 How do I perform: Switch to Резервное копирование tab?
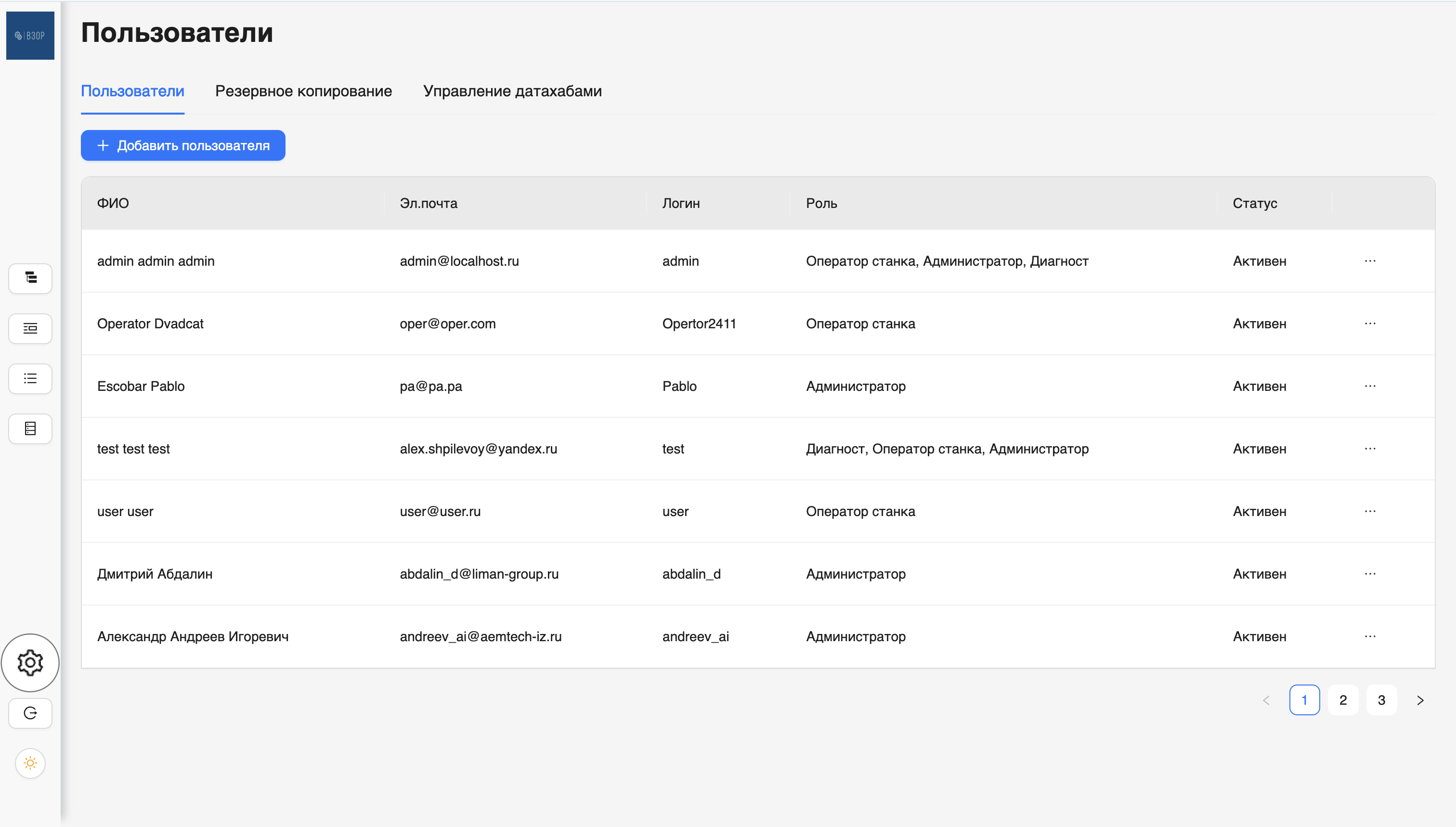(x=303, y=91)
